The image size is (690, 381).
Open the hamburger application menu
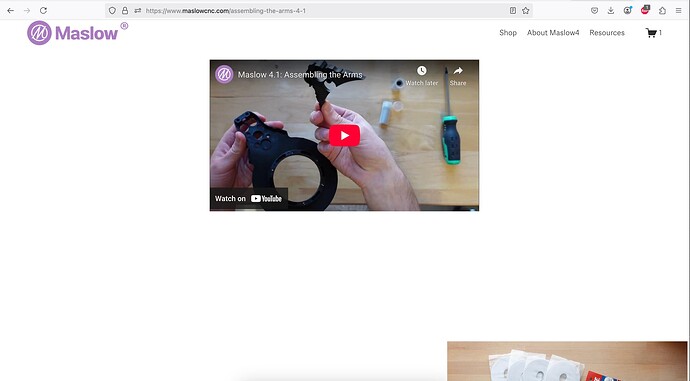(679, 11)
